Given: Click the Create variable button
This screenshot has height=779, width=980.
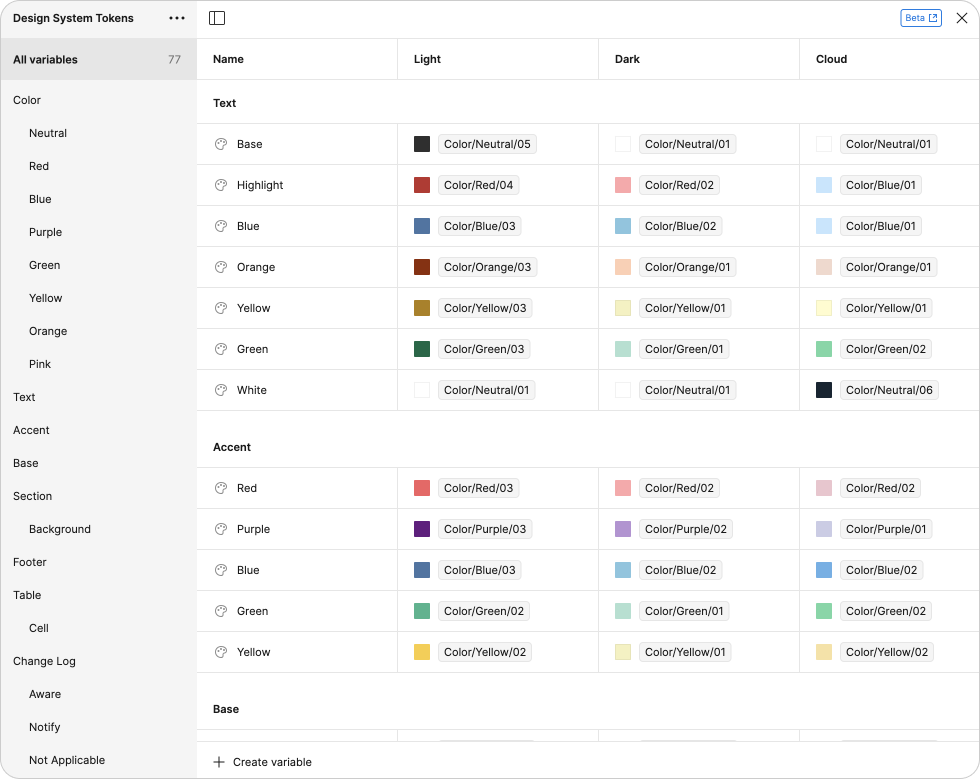Looking at the screenshot, I should pos(271,762).
